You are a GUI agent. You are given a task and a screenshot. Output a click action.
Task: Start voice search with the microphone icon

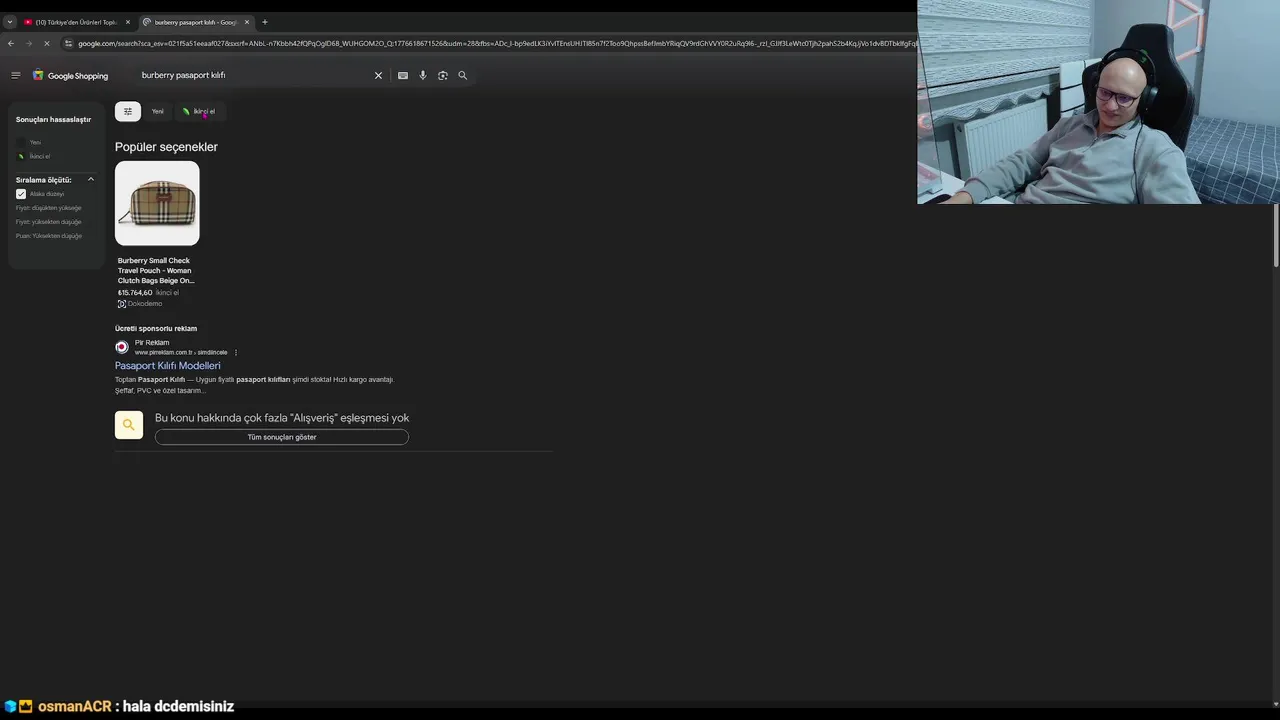point(423,75)
